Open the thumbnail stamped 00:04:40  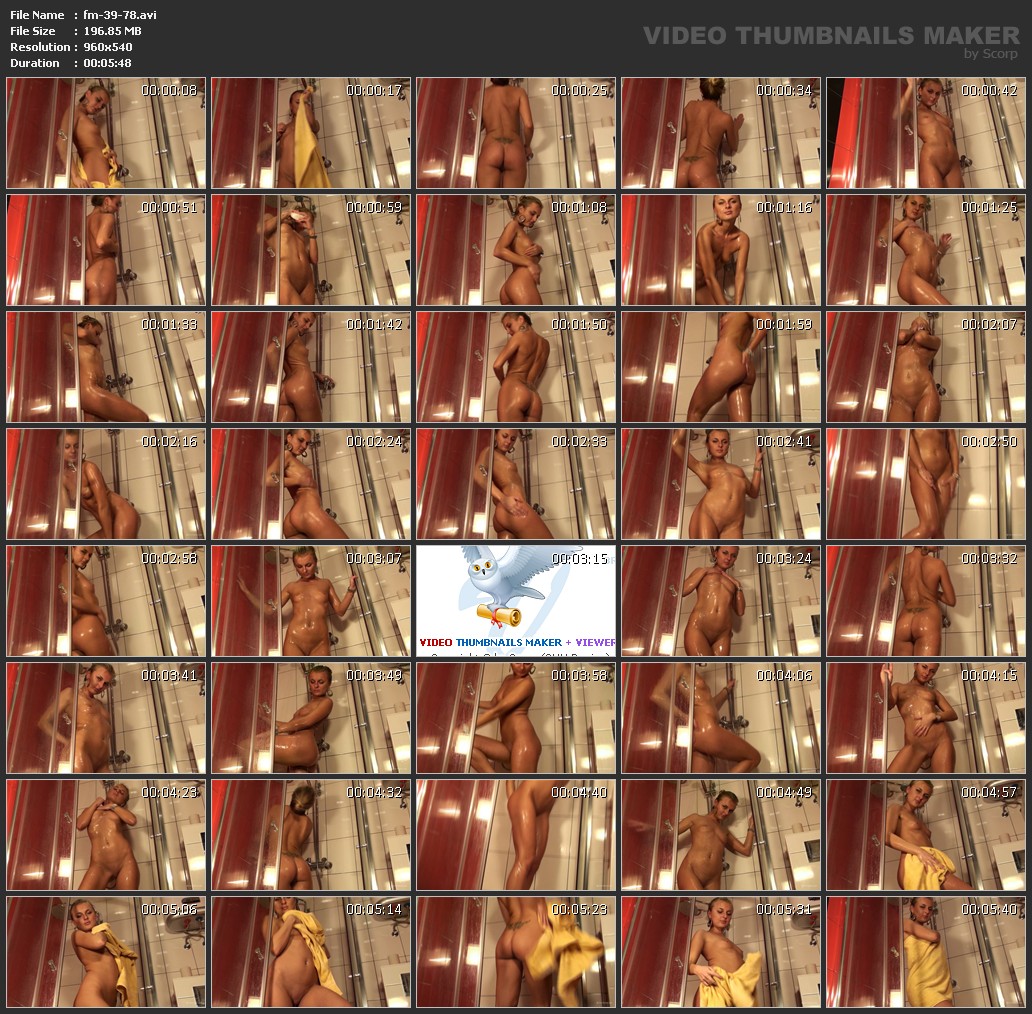(516, 834)
